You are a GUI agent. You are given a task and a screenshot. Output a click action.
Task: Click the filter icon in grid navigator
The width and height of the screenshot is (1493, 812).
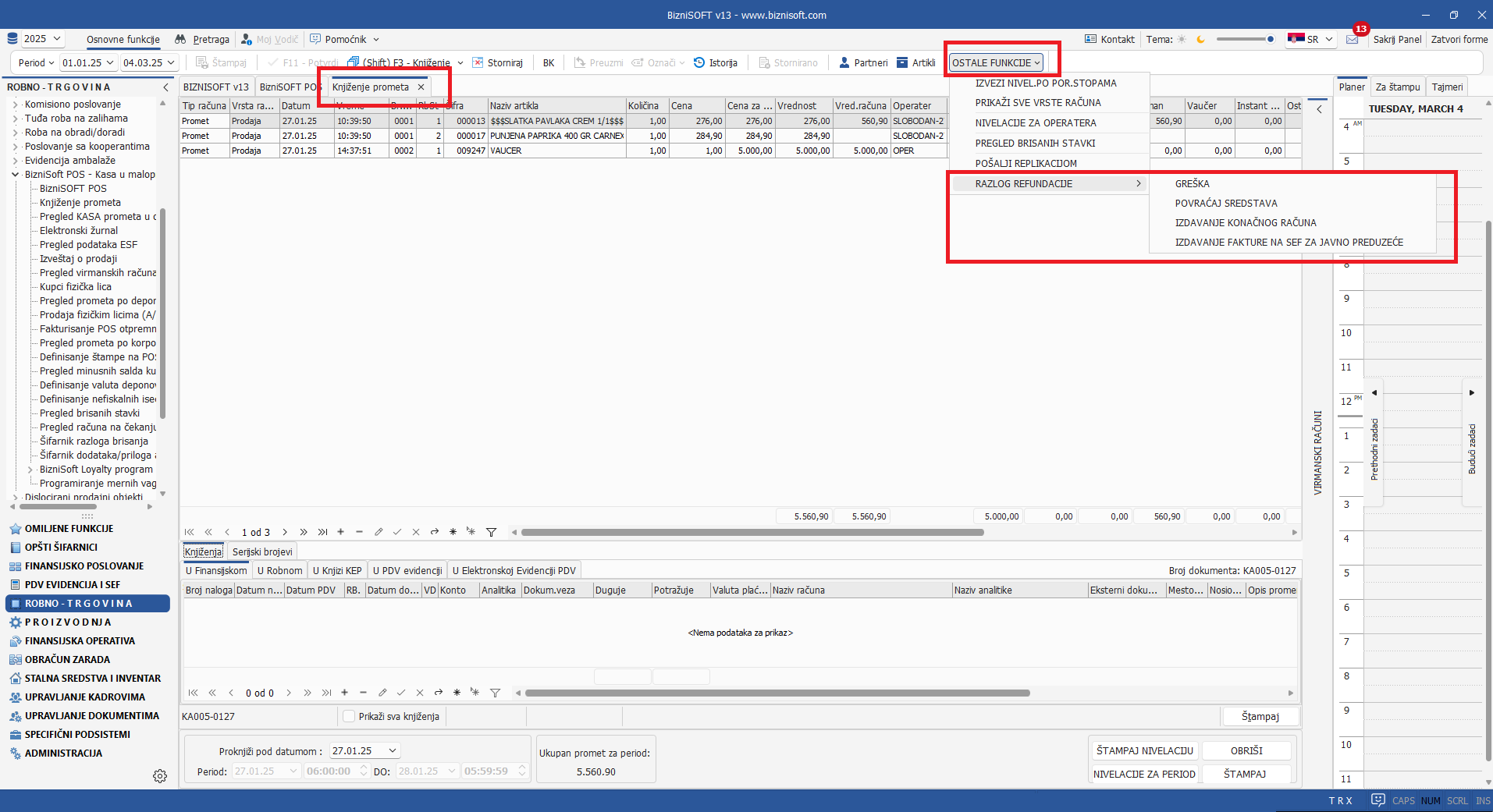pyautogui.click(x=491, y=533)
